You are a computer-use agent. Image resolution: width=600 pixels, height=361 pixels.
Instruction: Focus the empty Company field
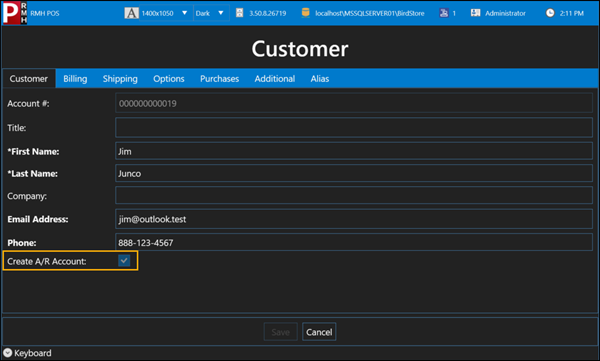pyautogui.click(x=354, y=196)
